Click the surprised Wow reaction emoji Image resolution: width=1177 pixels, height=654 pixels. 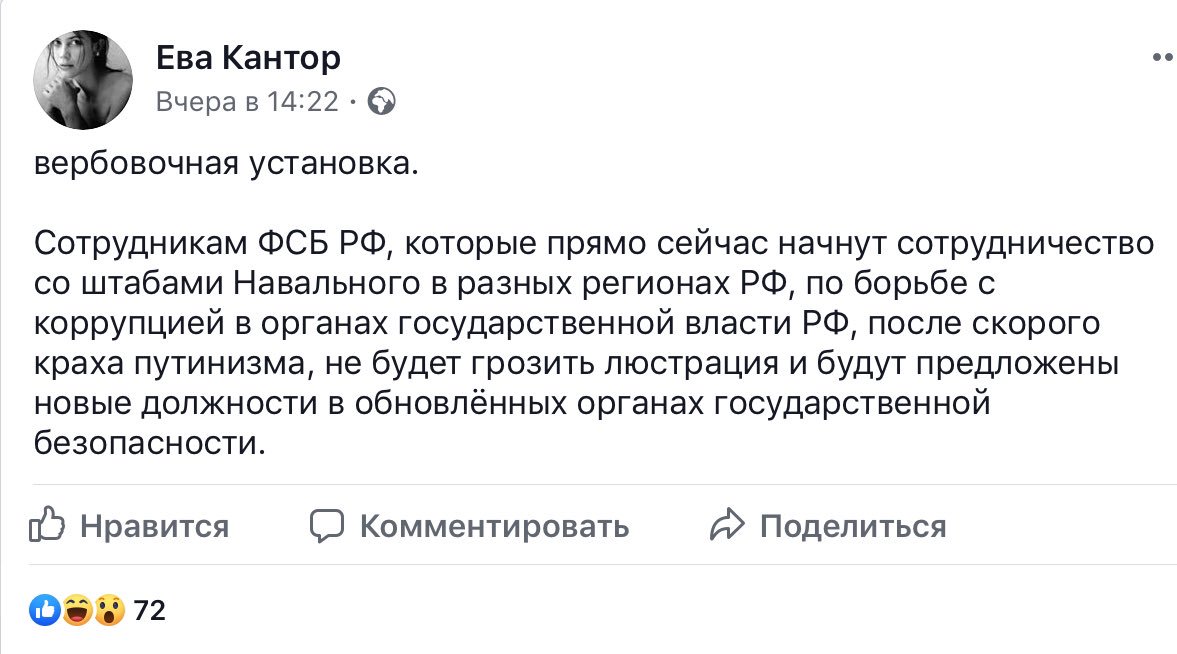click(x=109, y=609)
